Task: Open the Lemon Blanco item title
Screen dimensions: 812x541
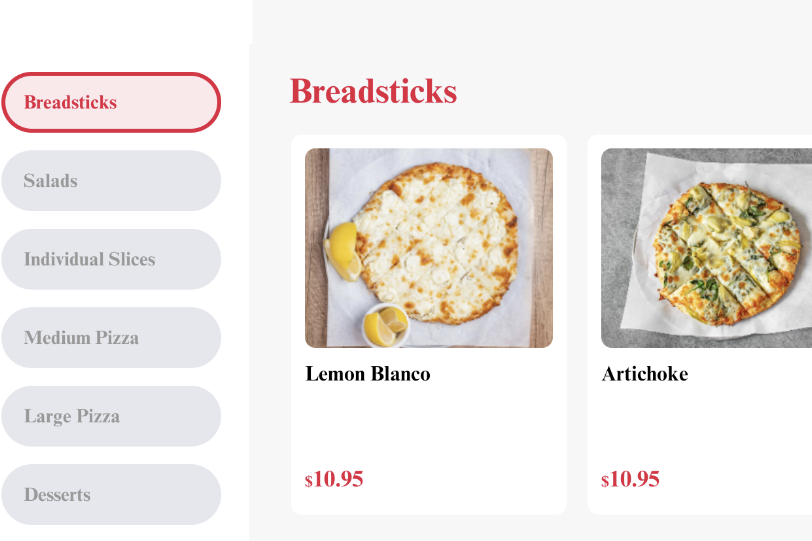Action: pos(368,374)
